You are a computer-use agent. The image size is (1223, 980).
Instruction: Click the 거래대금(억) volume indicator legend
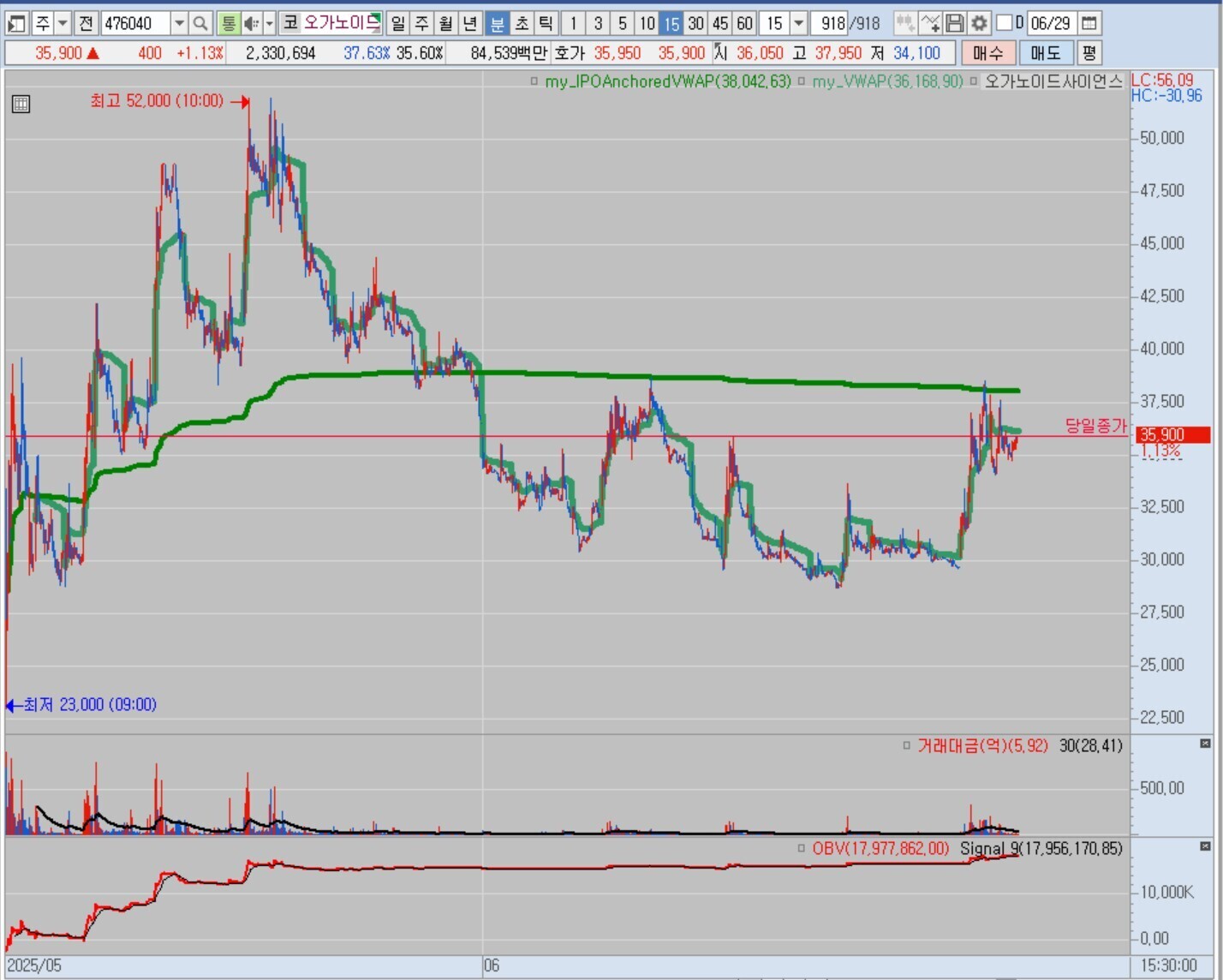[982, 746]
